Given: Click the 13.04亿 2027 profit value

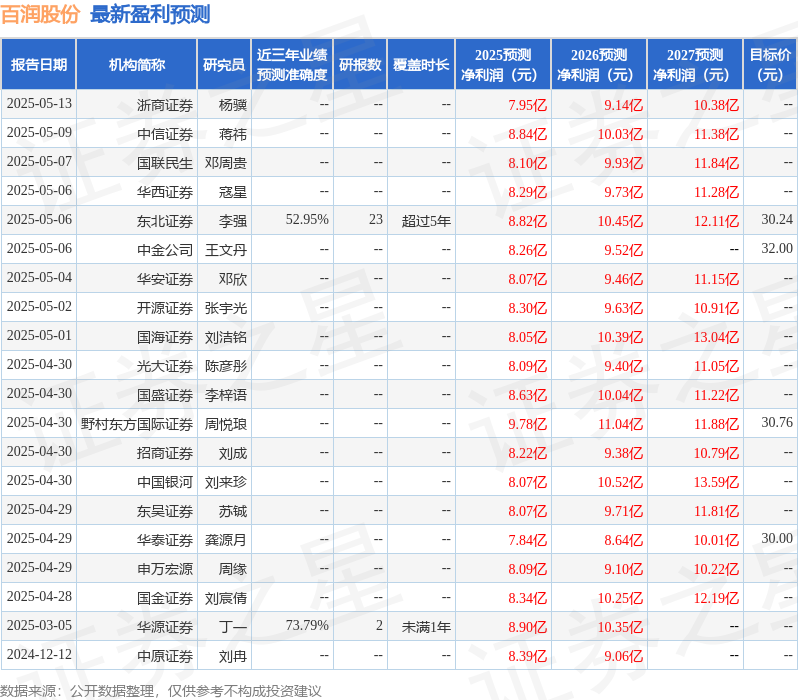Looking at the screenshot, I should tap(716, 338).
